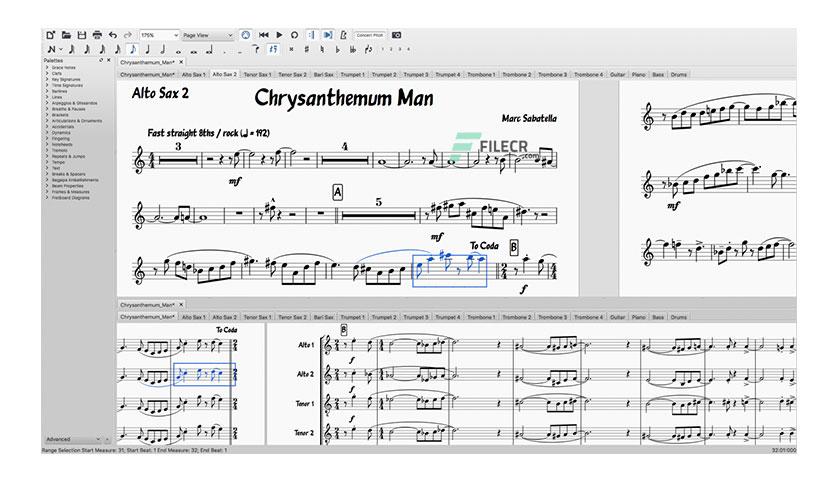Apply a sharp accidental
Viewport: 836px width, 484px height.
[307, 50]
